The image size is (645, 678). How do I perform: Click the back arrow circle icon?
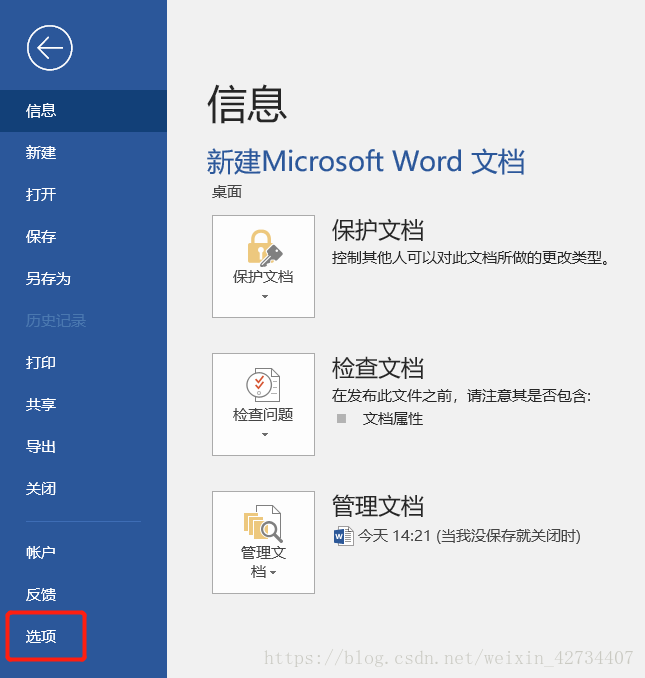[x=50, y=48]
